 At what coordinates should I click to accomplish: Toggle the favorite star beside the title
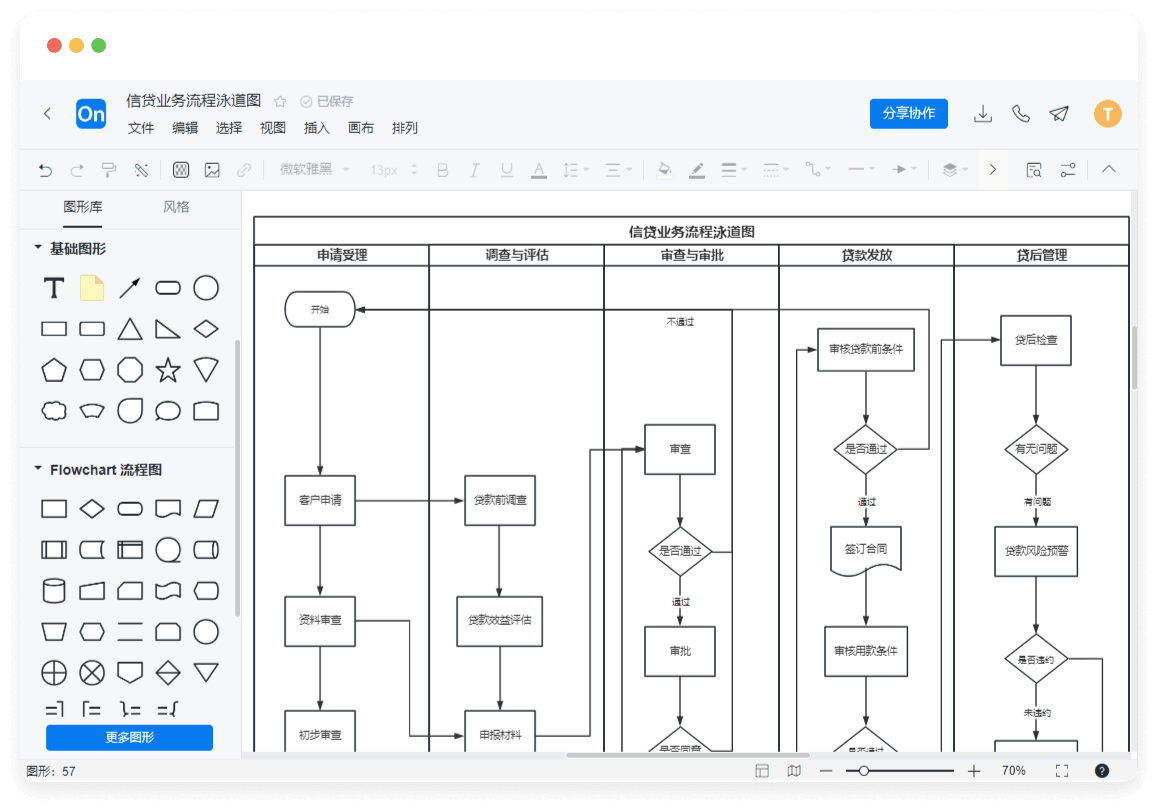281,102
